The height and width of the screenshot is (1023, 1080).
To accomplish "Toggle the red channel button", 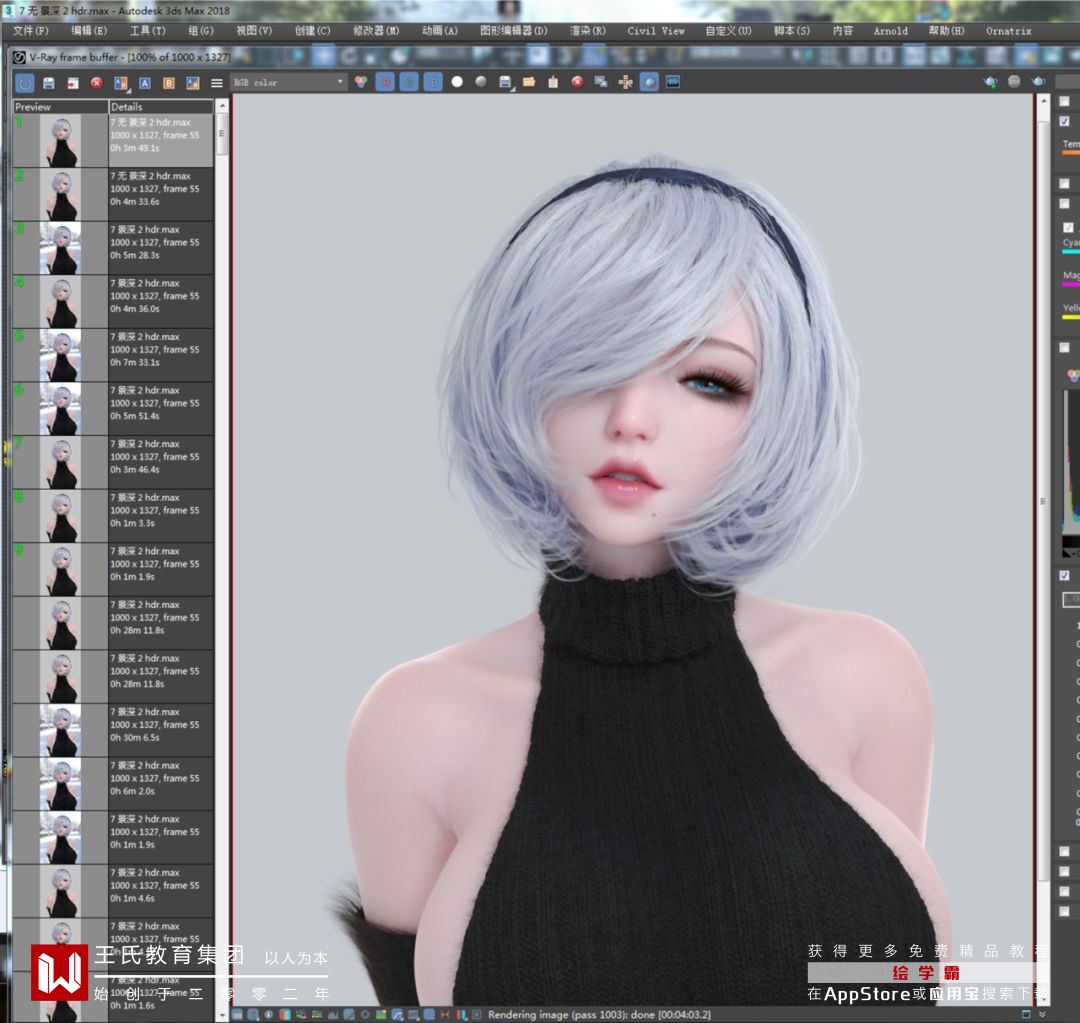I will tap(385, 82).
